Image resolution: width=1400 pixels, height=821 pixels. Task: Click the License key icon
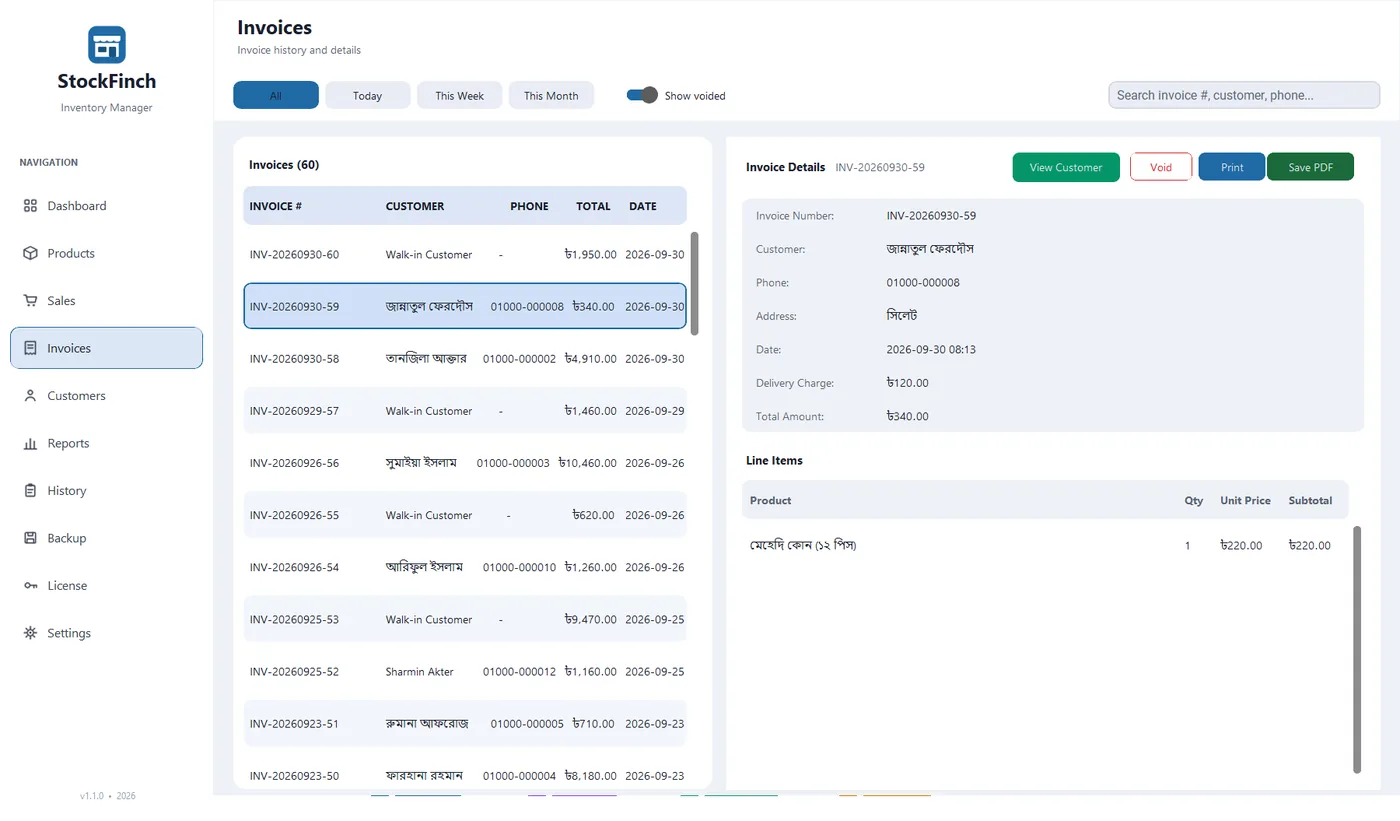click(30, 586)
